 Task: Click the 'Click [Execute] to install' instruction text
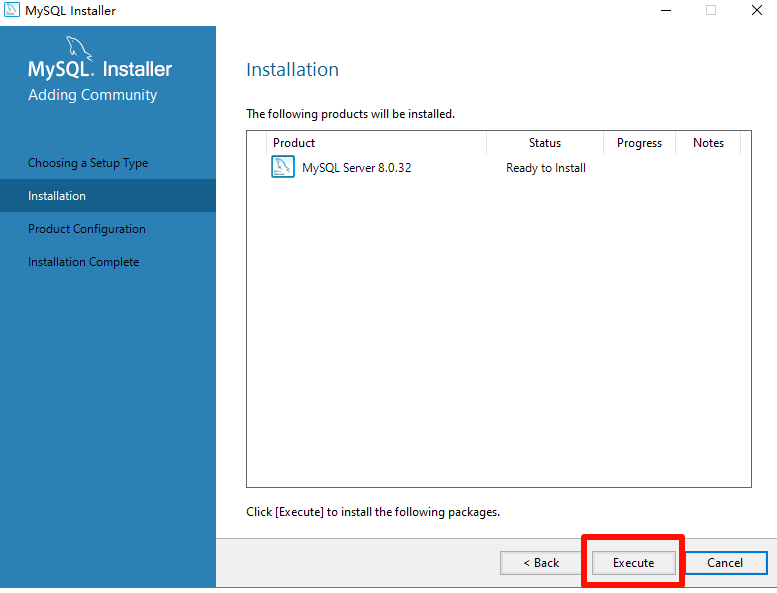pos(373,512)
